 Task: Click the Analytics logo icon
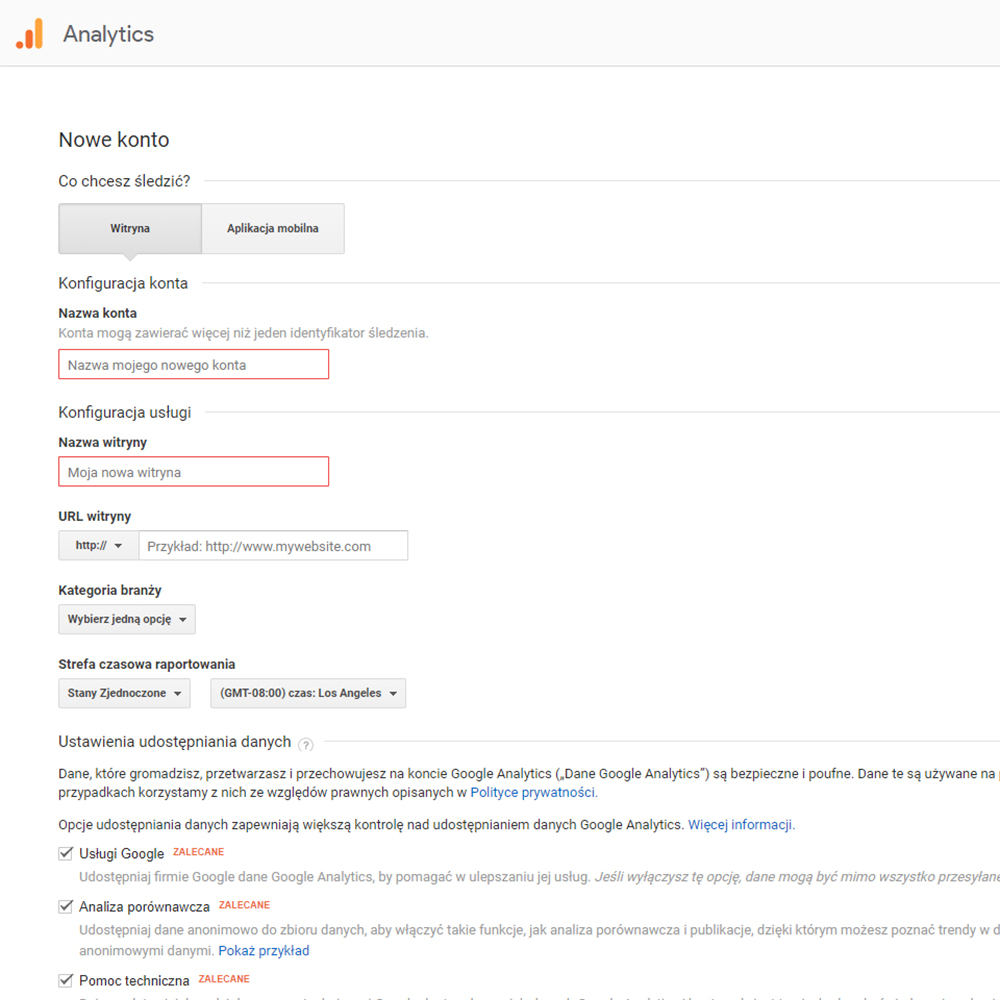[x=29, y=33]
